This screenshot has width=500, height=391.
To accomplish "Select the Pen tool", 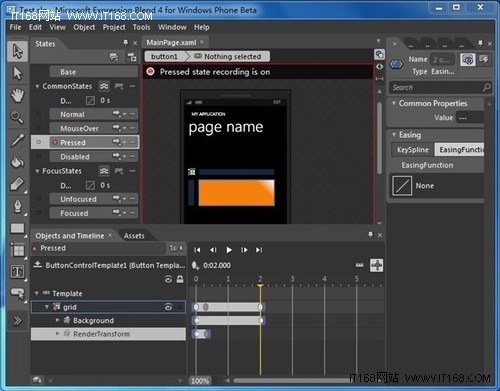I will [17, 206].
